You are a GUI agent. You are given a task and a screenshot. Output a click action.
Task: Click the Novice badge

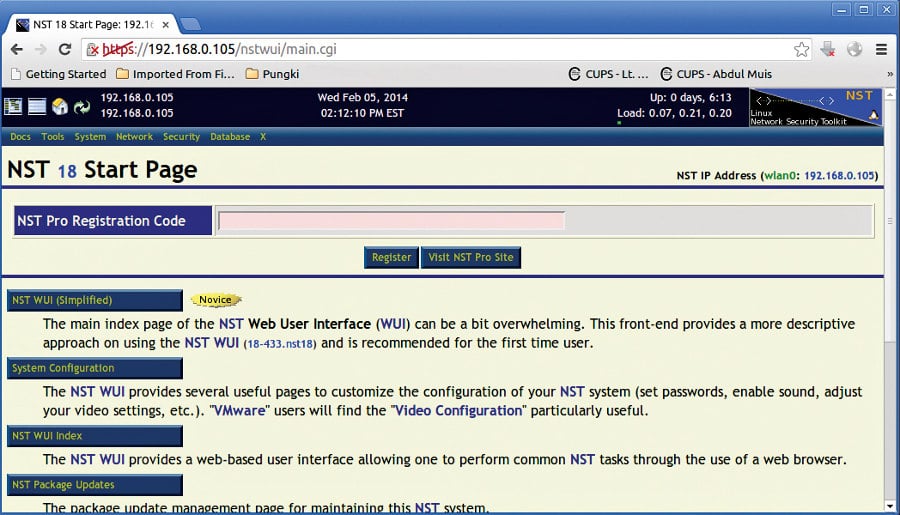point(216,300)
